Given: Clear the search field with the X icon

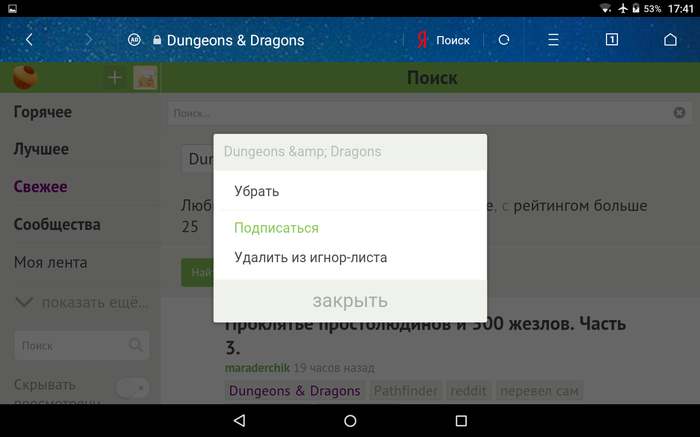Looking at the screenshot, I should [x=679, y=113].
